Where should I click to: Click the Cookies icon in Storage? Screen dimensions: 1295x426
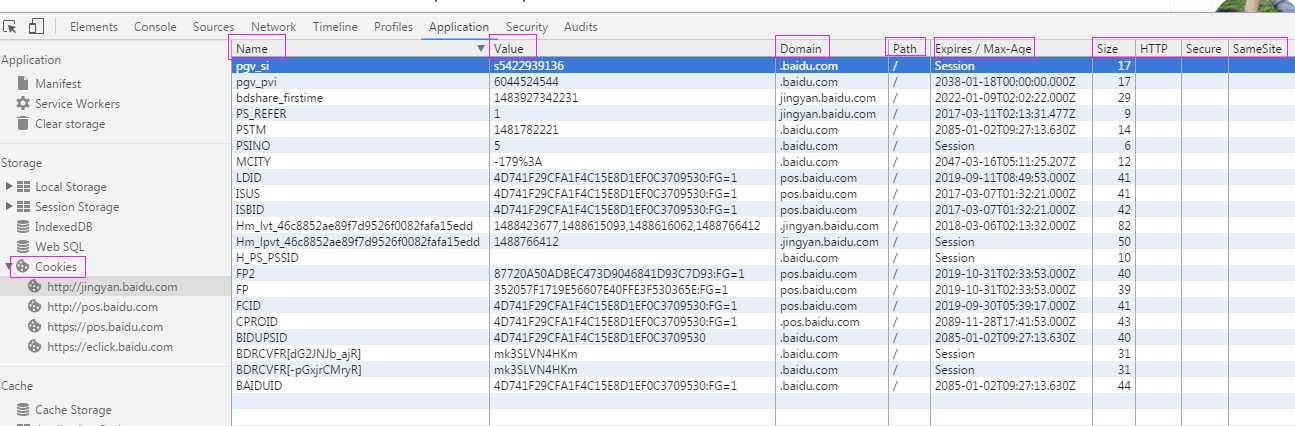[x=23, y=267]
